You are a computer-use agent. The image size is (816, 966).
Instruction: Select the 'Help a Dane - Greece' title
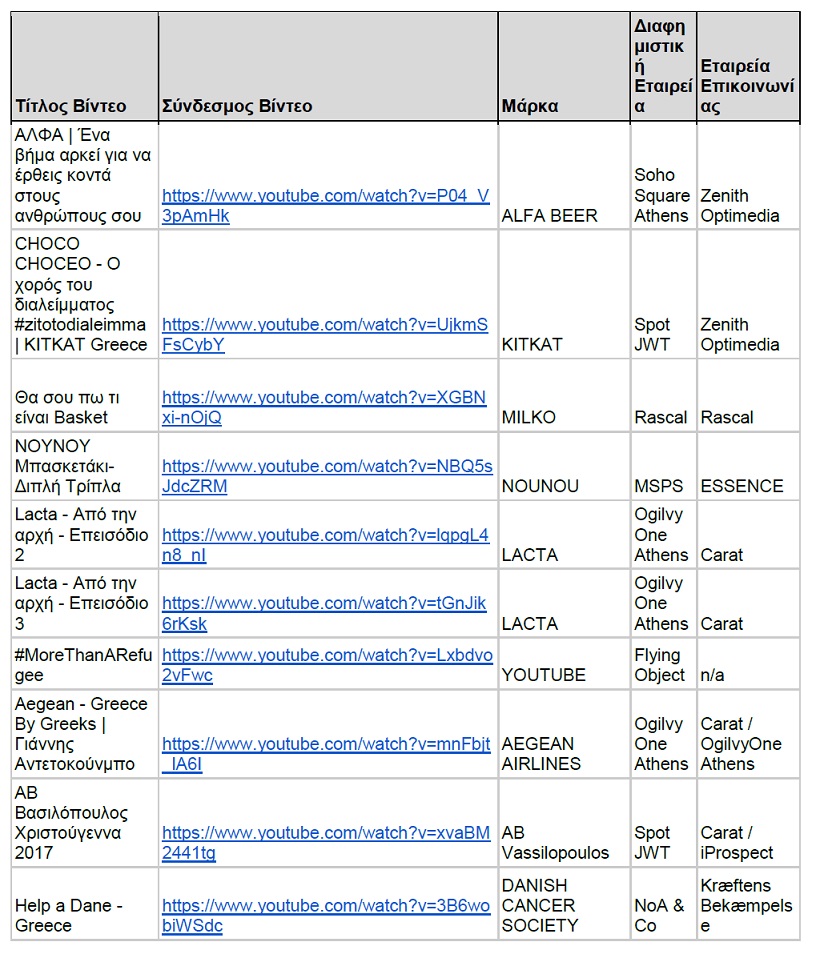coord(69,915)
